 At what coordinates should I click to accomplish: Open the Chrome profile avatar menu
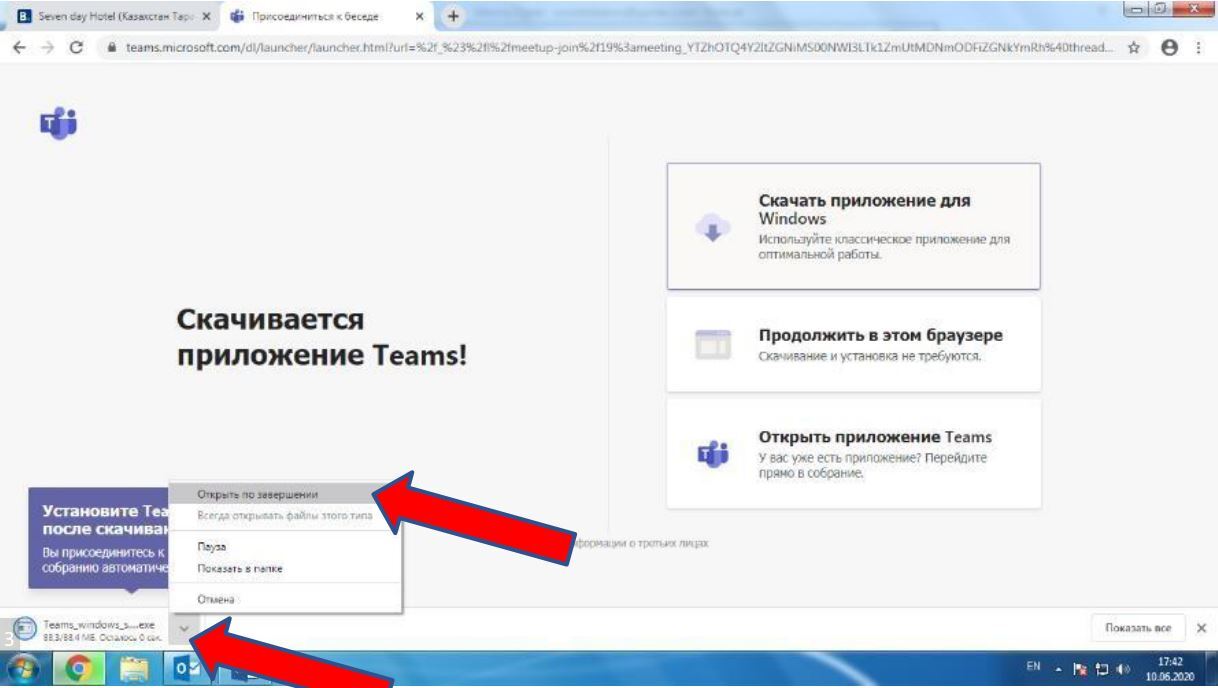(1169, 47)
